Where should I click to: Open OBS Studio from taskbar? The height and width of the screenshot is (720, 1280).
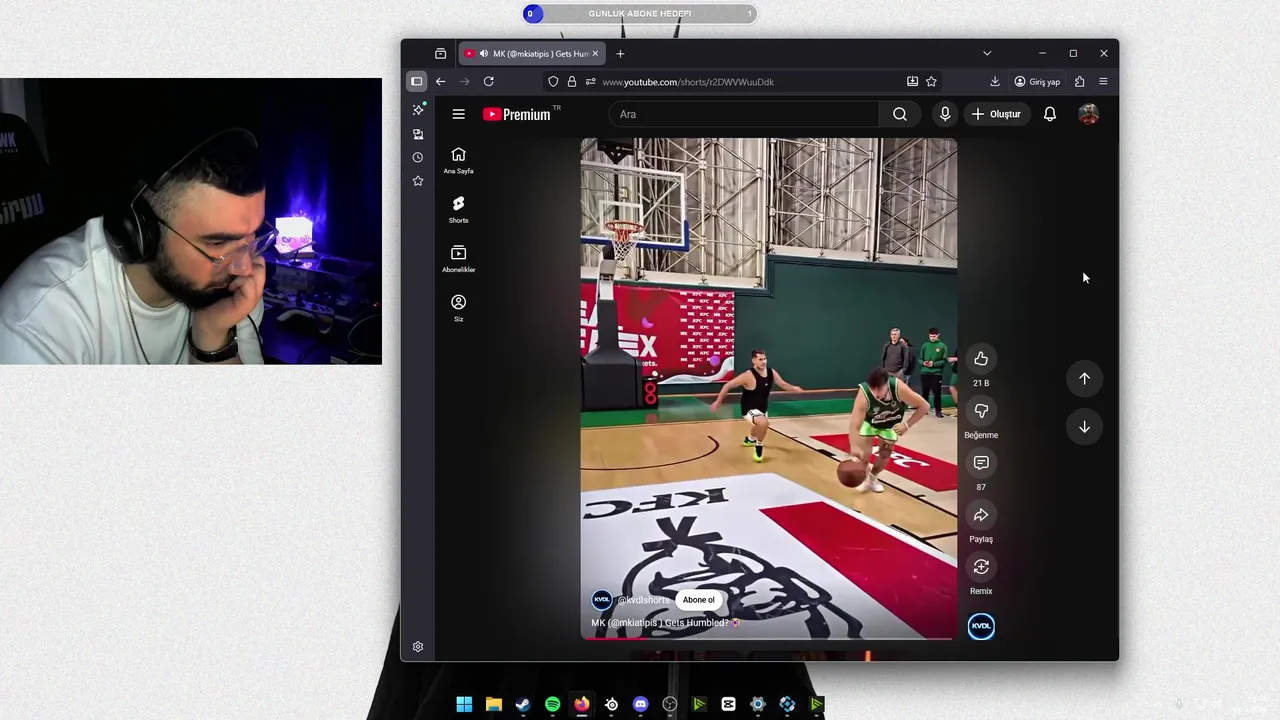tap(670, 704)
